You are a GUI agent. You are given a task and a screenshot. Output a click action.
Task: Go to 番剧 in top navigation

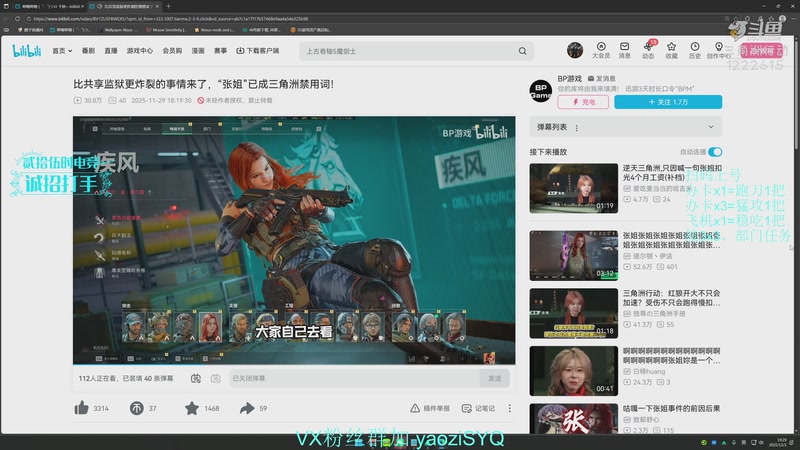point(88,51)
